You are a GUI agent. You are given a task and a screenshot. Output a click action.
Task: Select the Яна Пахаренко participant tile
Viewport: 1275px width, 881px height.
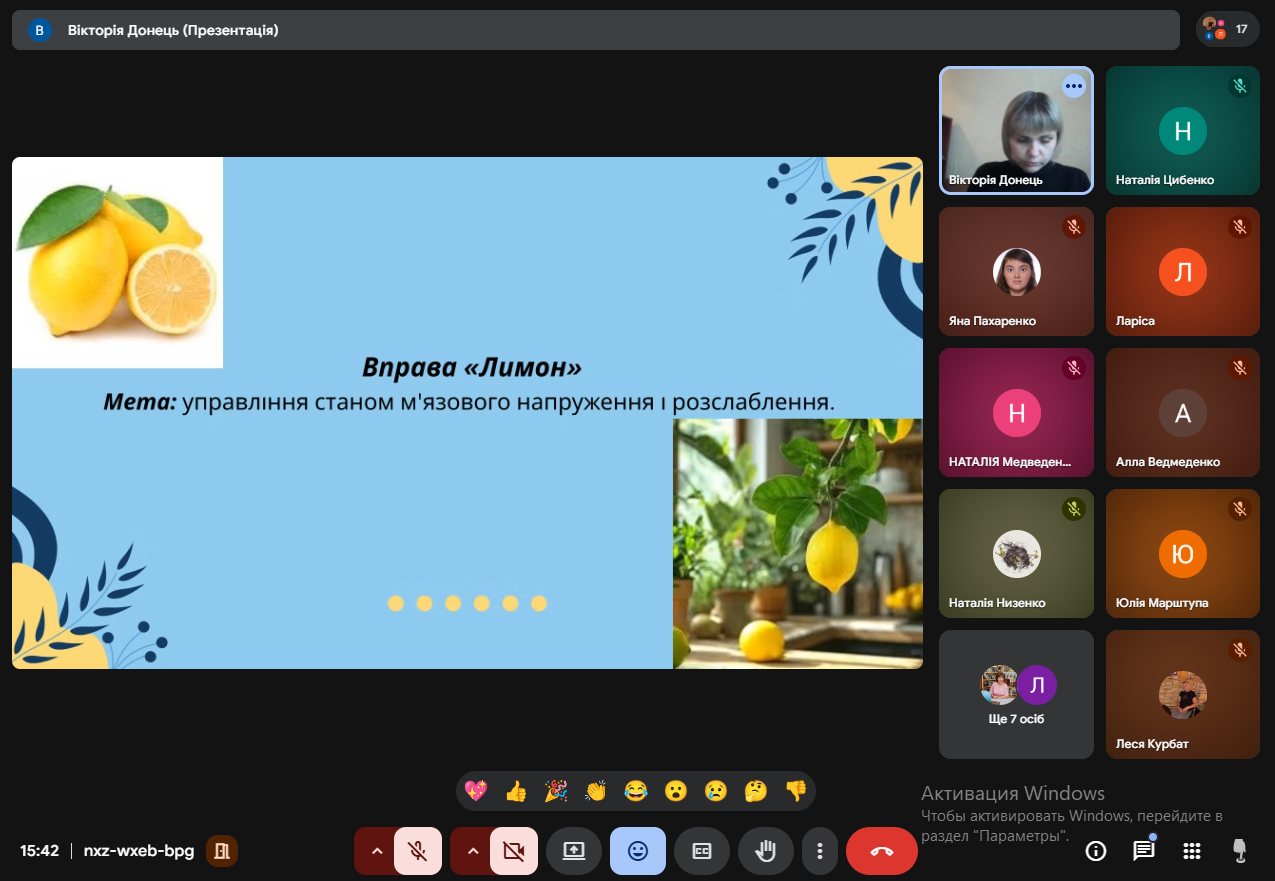[1016, 271]
